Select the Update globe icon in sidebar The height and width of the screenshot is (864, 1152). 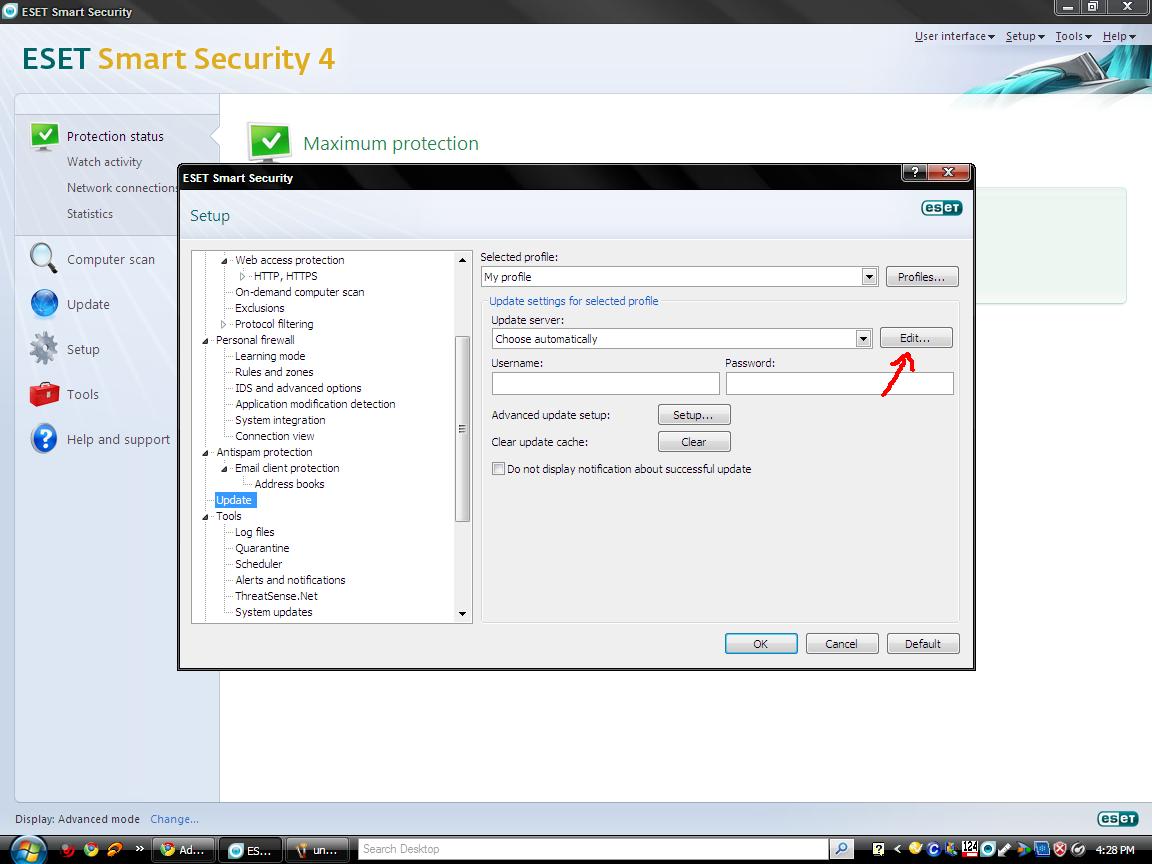click(x=44, y=303)
